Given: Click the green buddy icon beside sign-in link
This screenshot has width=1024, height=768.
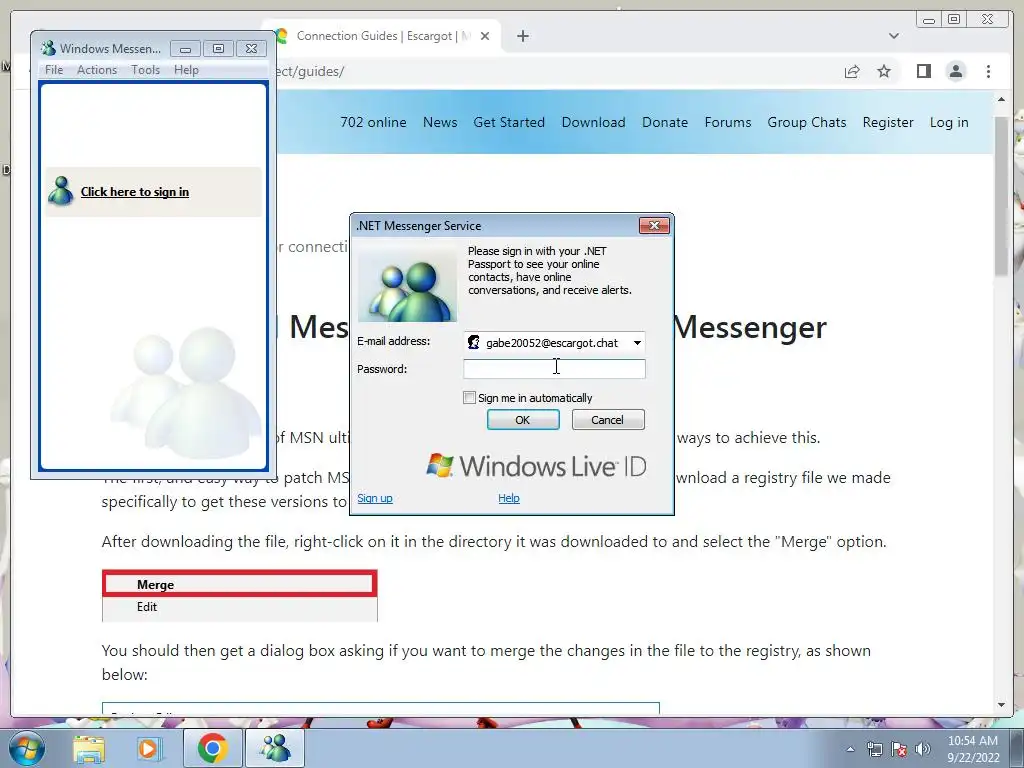Looking at the screenshot, I should click(61, 191).
